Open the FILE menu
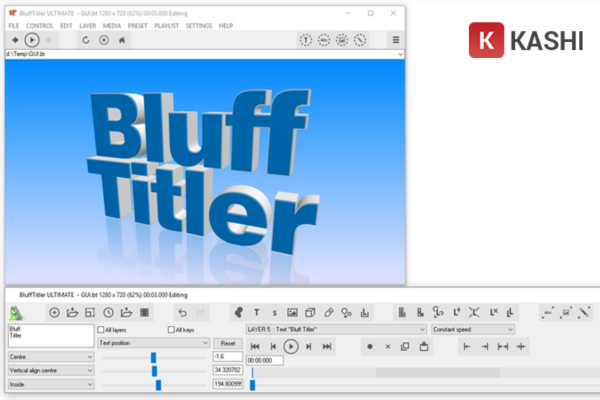 pos(13,26)
